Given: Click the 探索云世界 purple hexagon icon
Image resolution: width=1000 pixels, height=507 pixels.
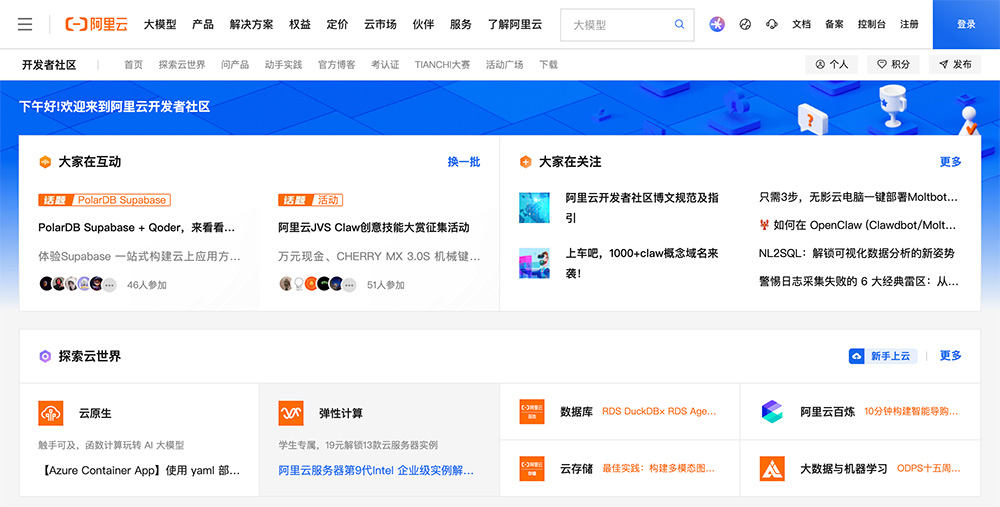Looking at the screenshot, I should pyautogui.click(x=45, y=356).
